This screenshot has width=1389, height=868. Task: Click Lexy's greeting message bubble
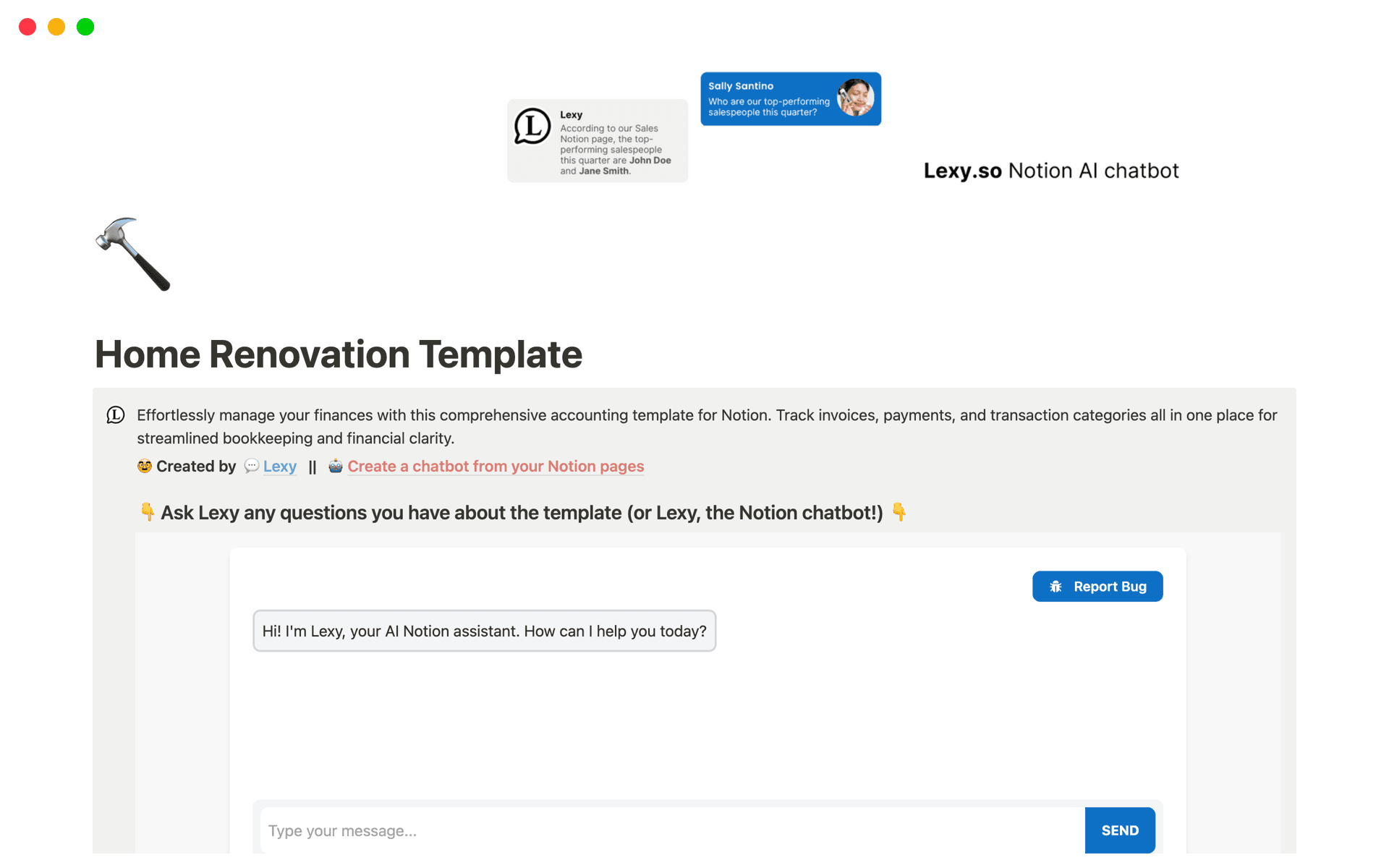tap(484, 631)
